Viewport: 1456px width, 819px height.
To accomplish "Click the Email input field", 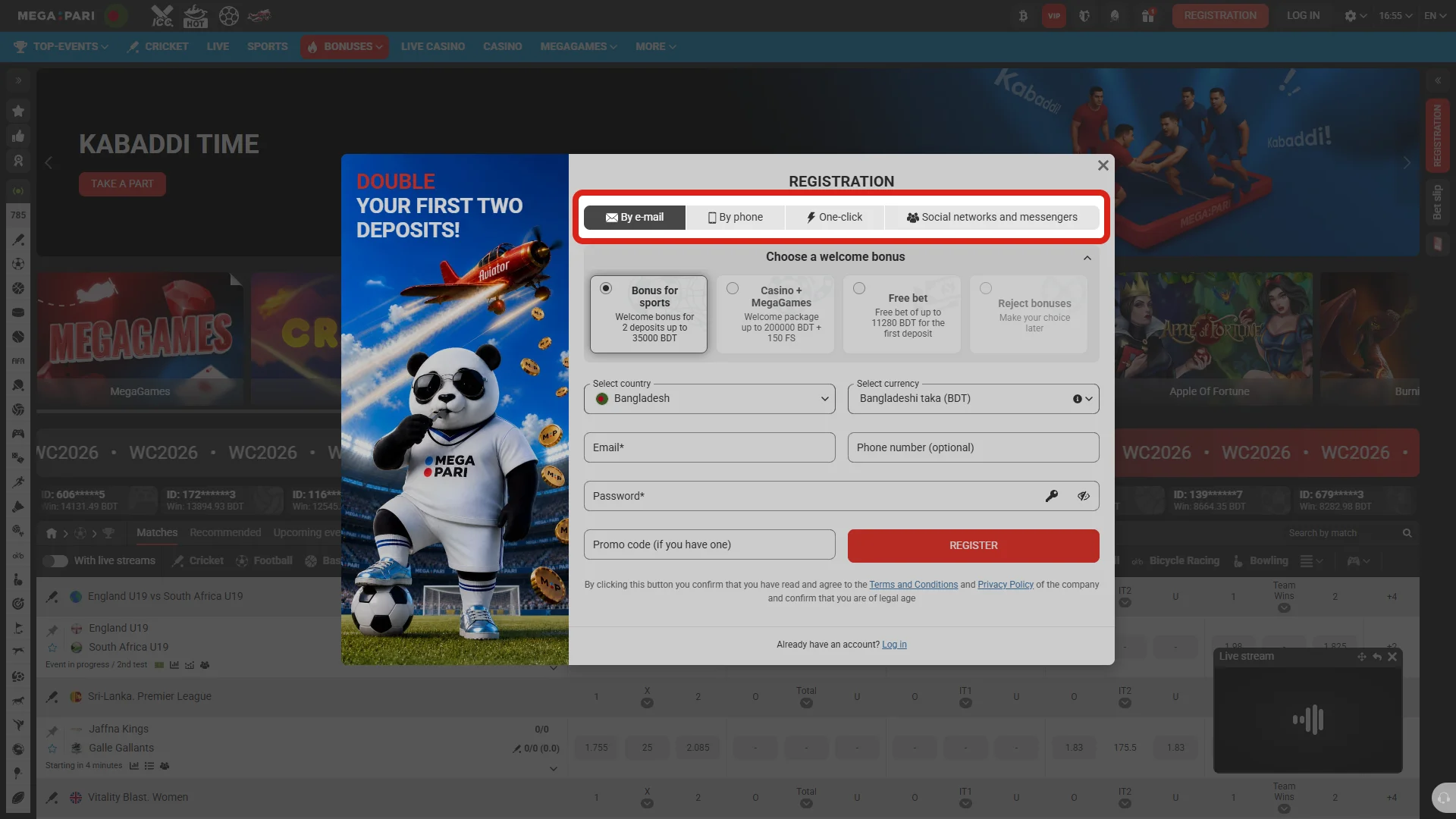I will [x=710, y=447].
